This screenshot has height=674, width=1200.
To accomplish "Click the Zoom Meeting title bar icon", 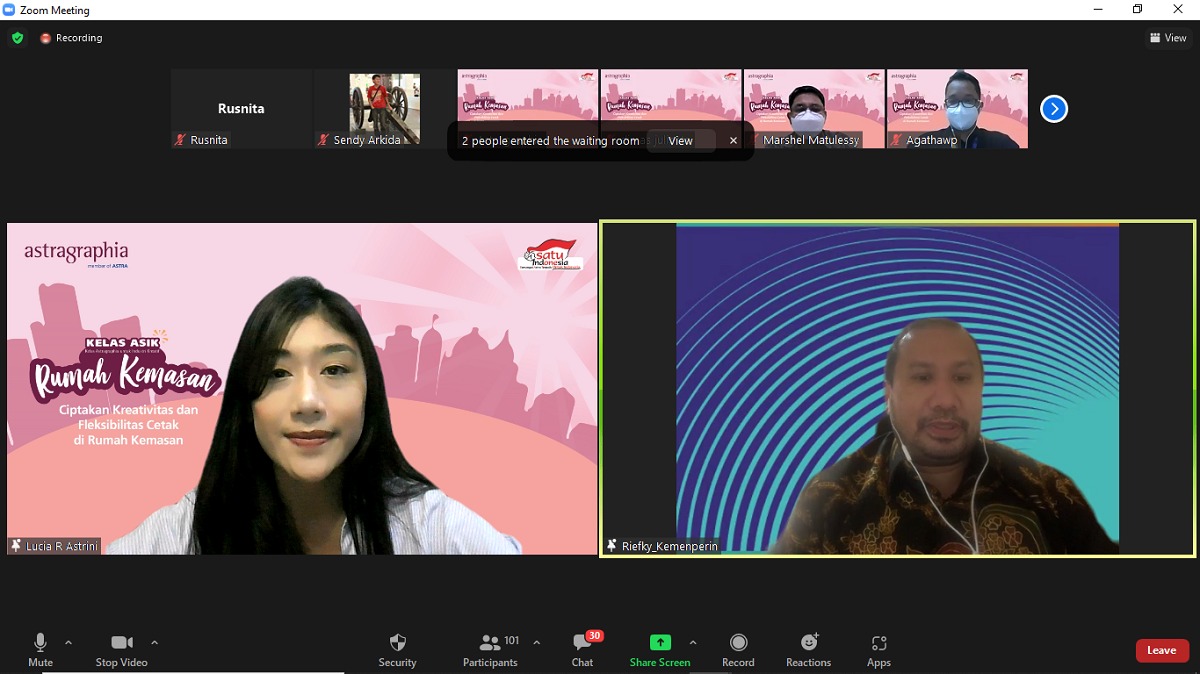I will [x=9, y=10].
